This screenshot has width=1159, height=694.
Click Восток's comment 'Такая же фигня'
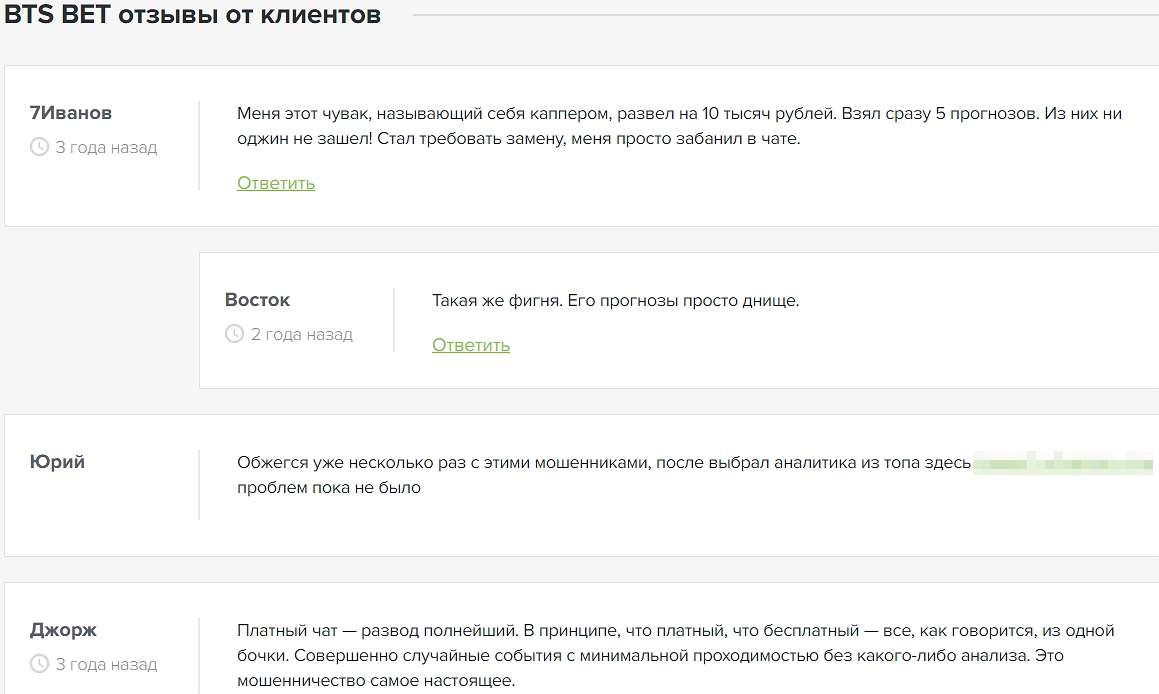pyautogui.click(x=615, y=301)
